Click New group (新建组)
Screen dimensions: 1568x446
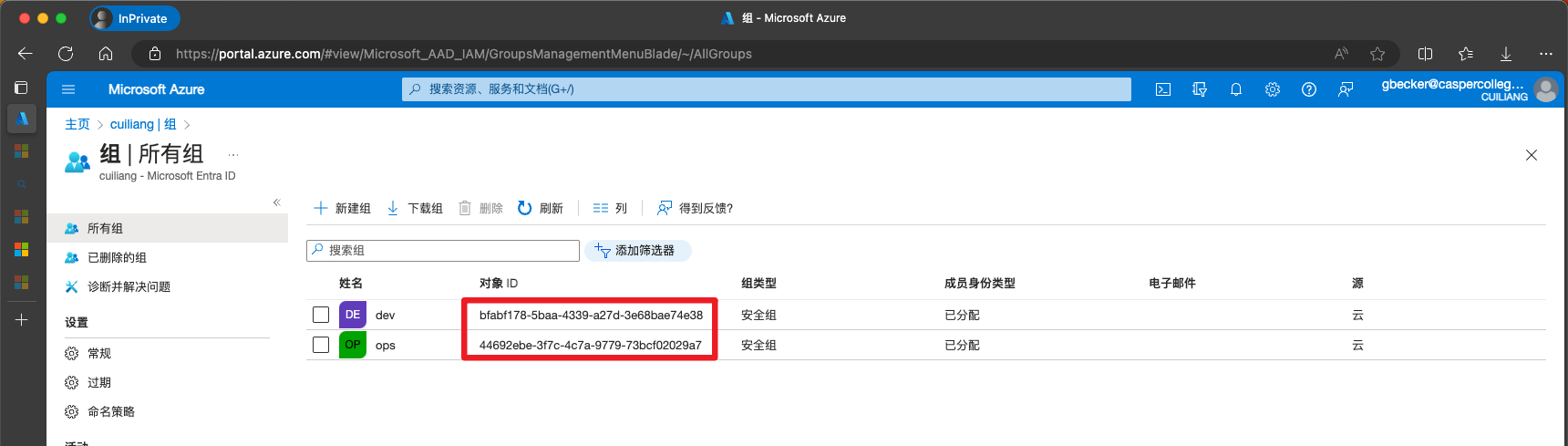[342, 208]
